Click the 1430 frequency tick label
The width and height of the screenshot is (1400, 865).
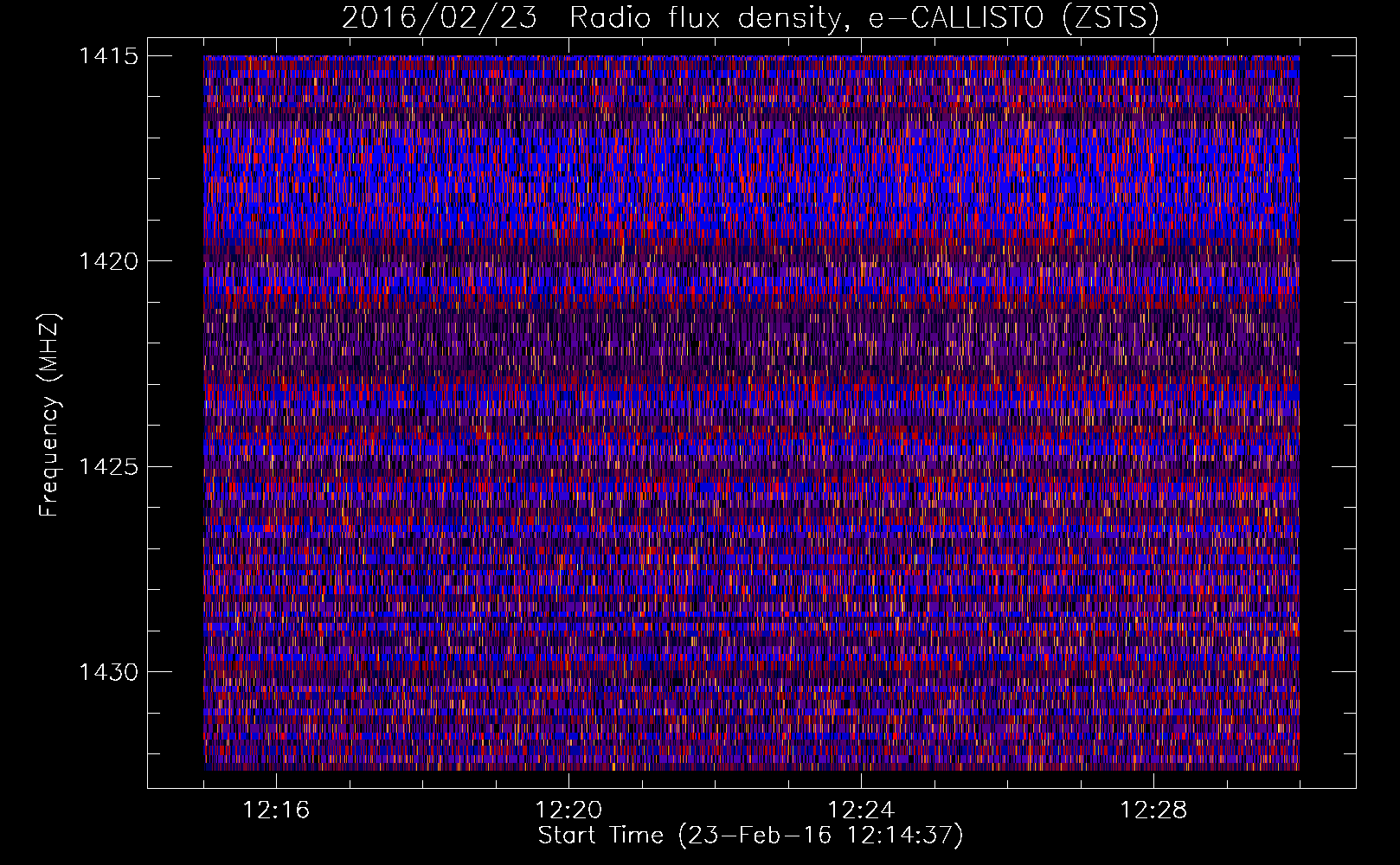click(x=108, y=672)
